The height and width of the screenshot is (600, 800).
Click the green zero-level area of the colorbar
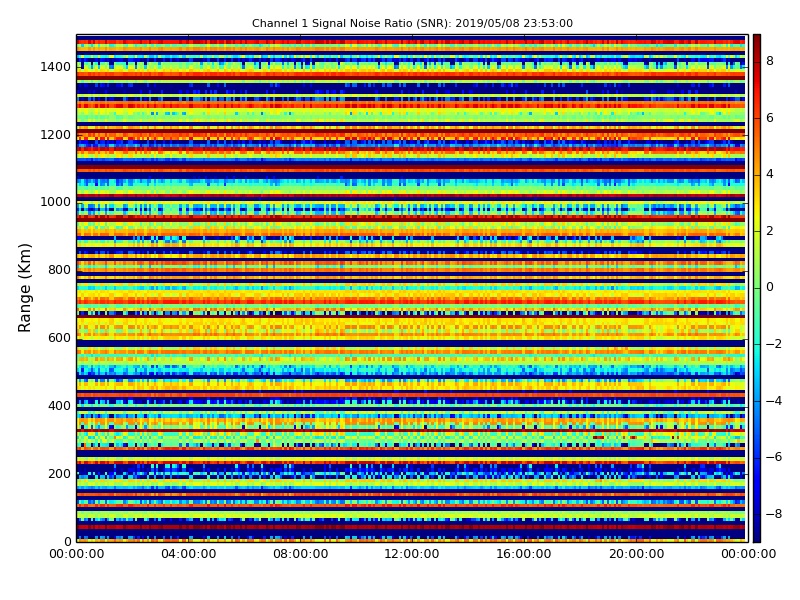click(757, 288)
